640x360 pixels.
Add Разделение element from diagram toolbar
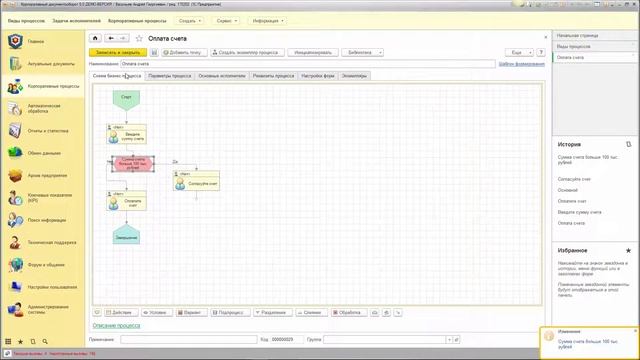(273, 313)
